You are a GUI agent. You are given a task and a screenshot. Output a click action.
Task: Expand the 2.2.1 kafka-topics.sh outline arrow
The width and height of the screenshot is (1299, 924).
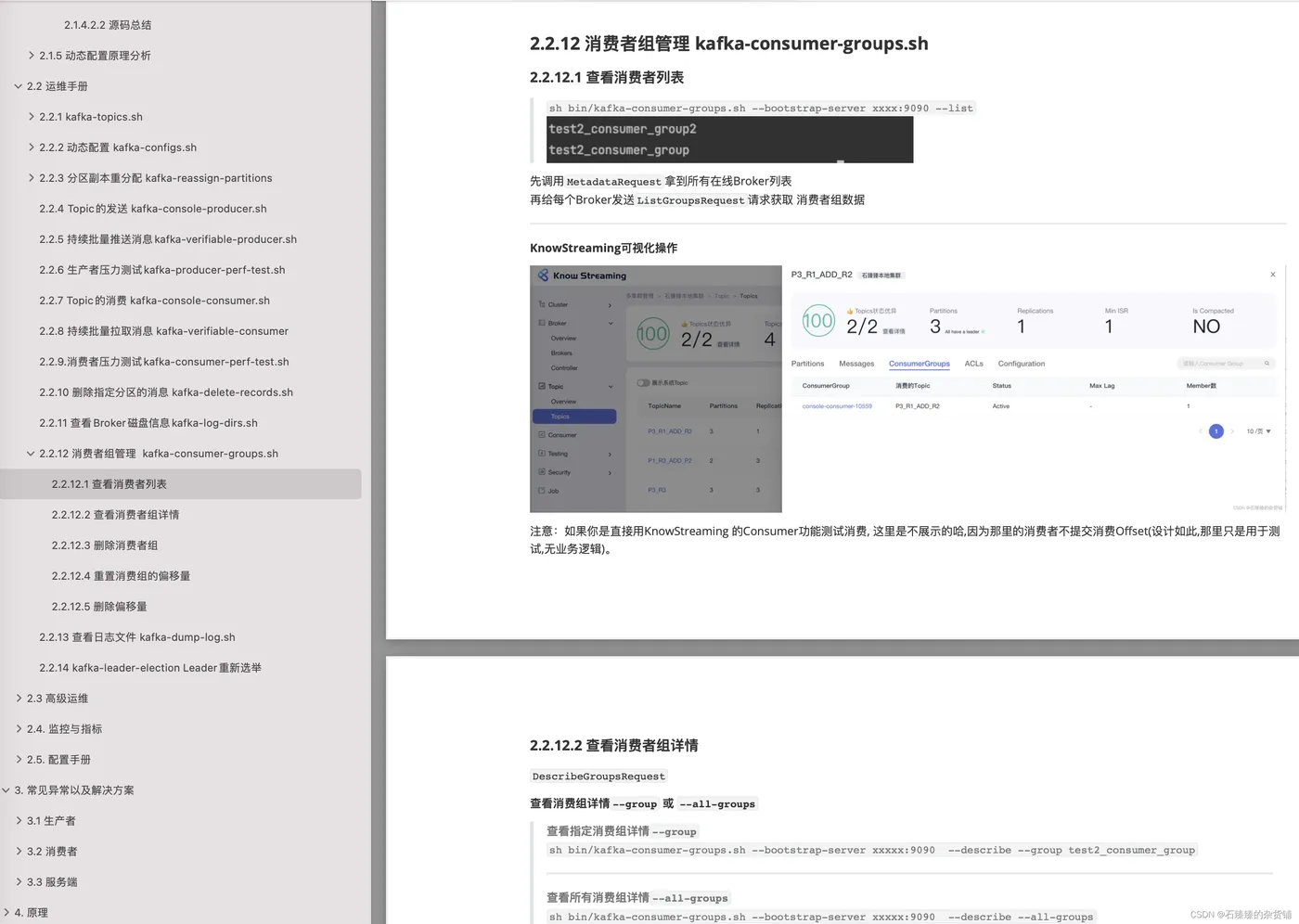(x=31, y=117)
